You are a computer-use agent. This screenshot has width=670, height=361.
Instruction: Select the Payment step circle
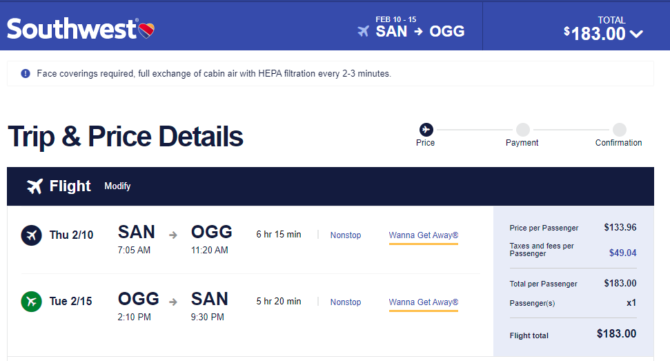(x=523, y=129)
